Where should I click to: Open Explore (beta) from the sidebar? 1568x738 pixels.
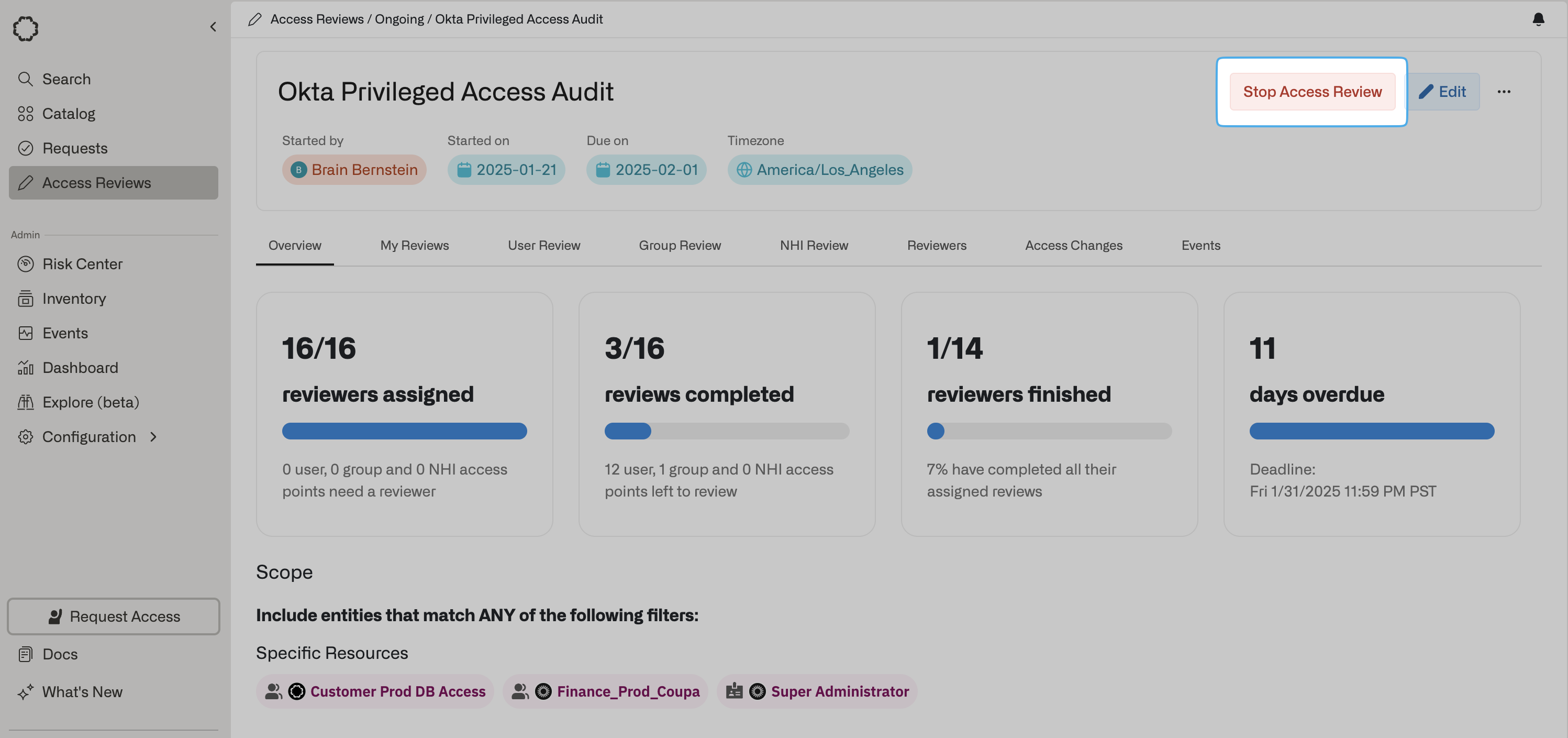[90, 402]
